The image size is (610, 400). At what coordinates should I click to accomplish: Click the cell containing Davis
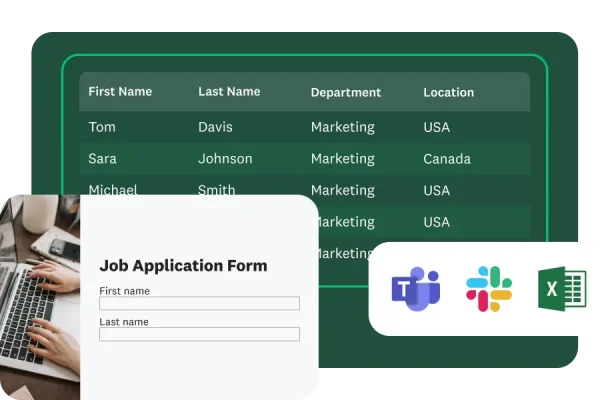coord(215,127)
